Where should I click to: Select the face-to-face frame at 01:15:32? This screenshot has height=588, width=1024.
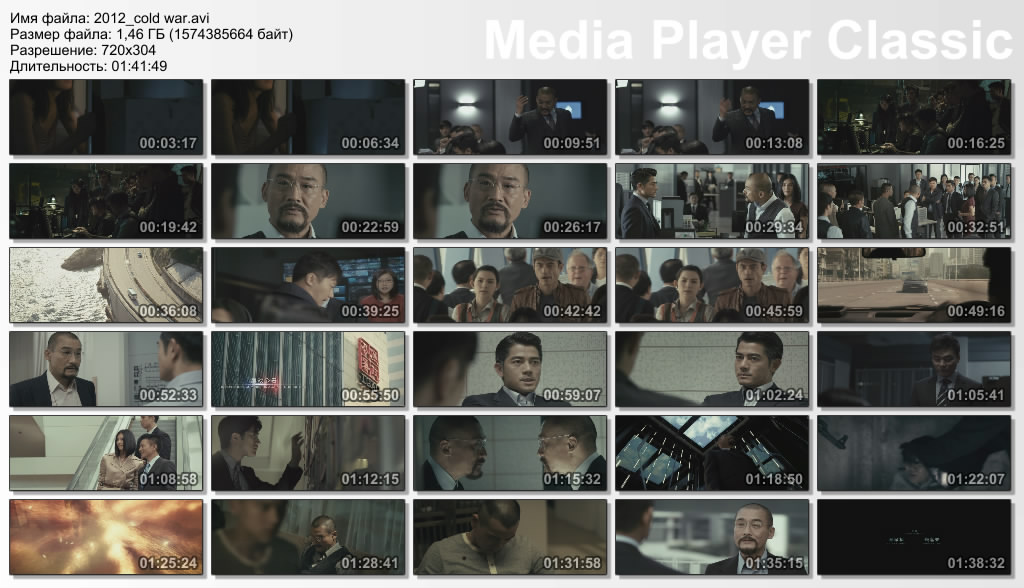[510, 453]
